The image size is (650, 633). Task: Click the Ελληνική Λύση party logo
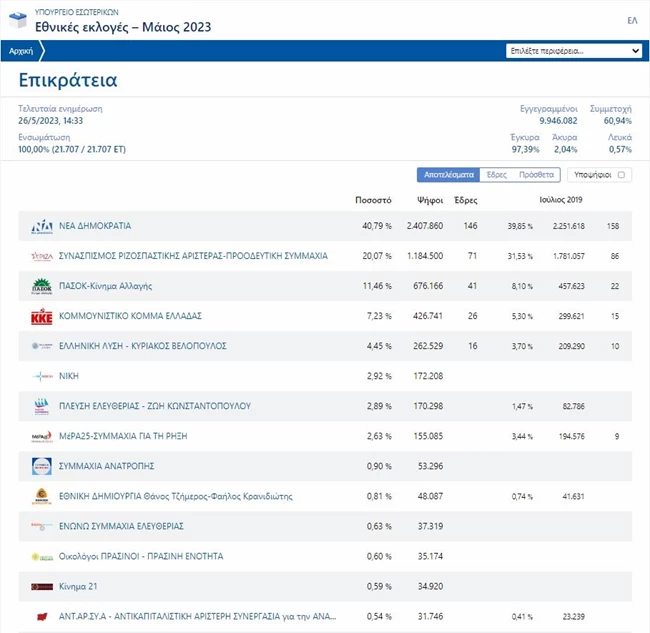point(41,346)
